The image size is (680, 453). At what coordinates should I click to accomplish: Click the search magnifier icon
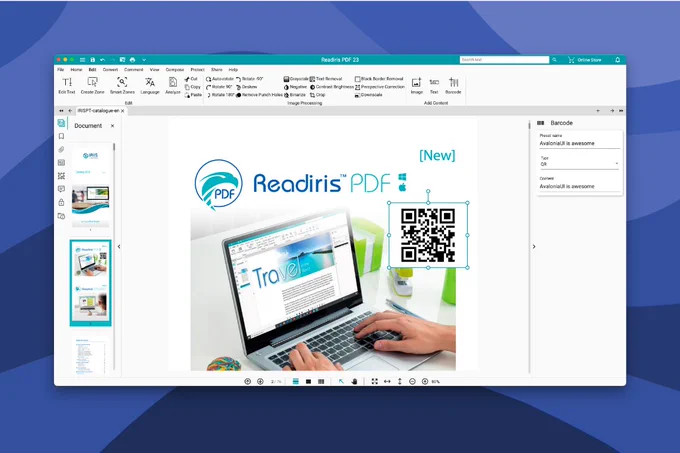pos(554,60)
